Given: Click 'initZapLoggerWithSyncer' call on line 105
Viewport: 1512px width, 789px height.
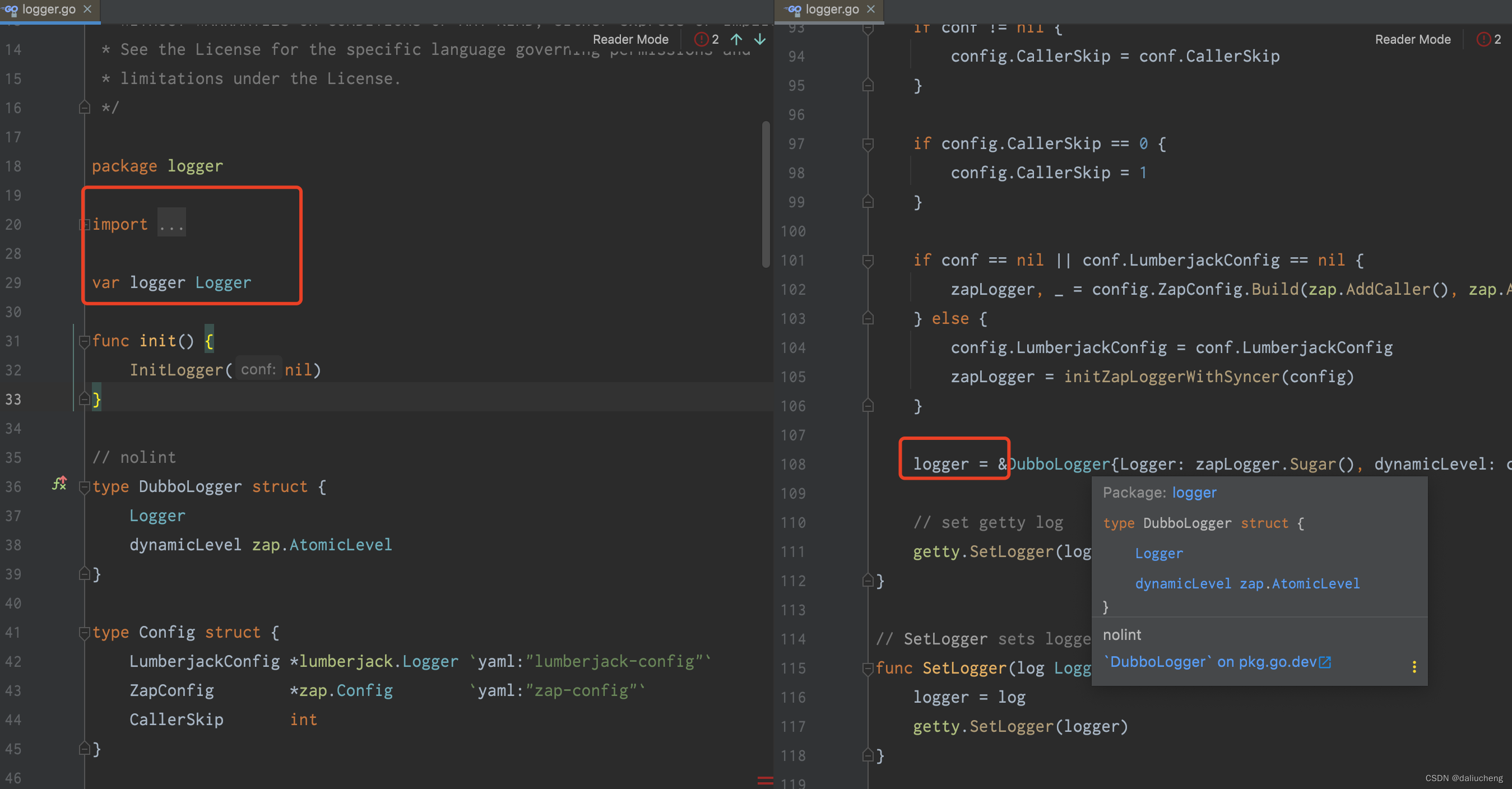Looking at the screenshot, I should click(1172, 377).
